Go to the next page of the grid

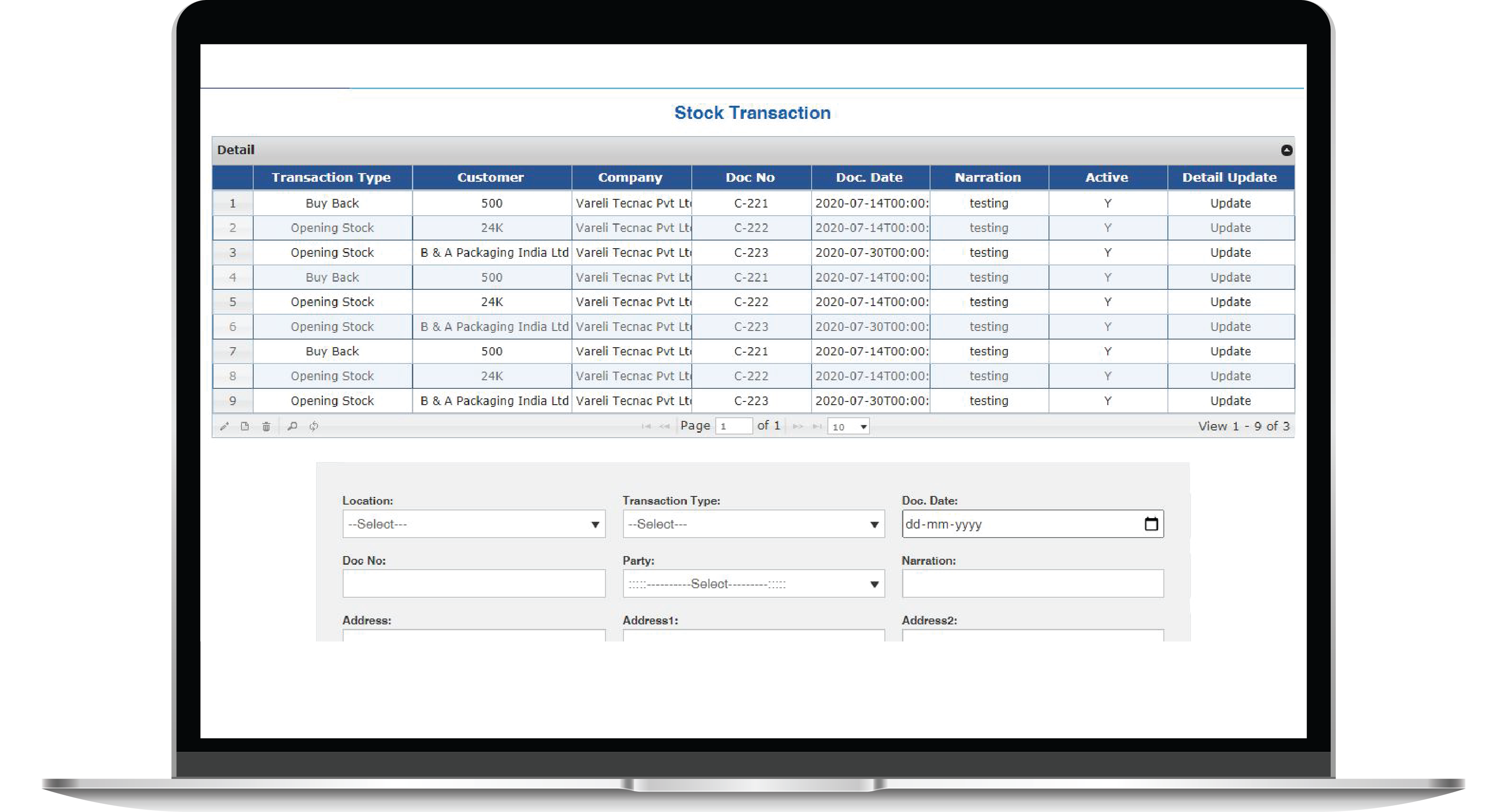click(798, 426)
